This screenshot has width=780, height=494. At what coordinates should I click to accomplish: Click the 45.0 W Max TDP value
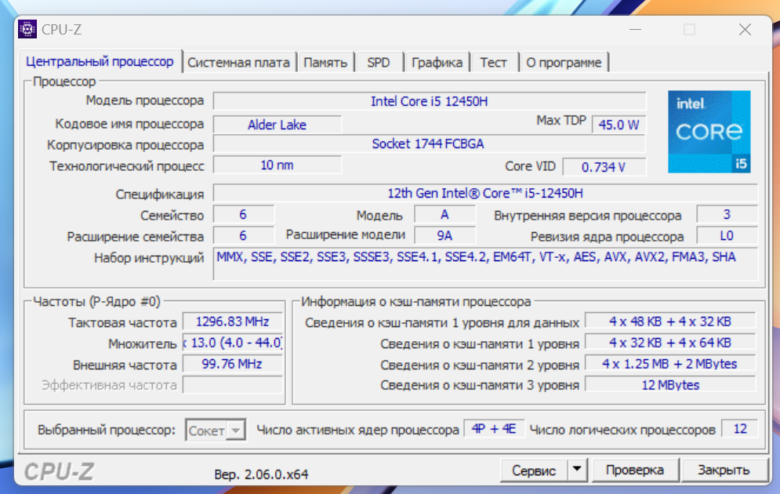(x=618, y=124)
